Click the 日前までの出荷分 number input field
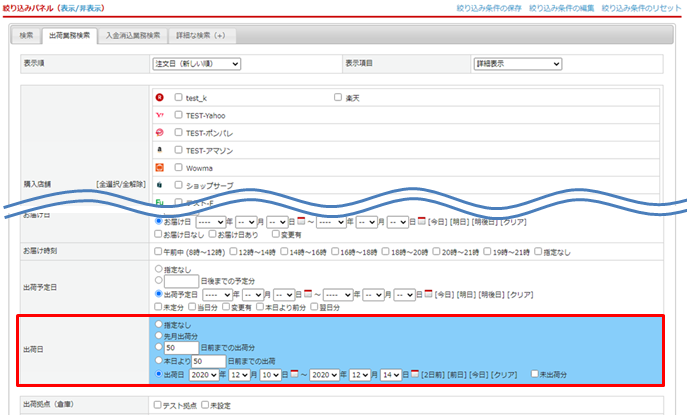This screenshot has height=415, width=687. tap(183, 348)
